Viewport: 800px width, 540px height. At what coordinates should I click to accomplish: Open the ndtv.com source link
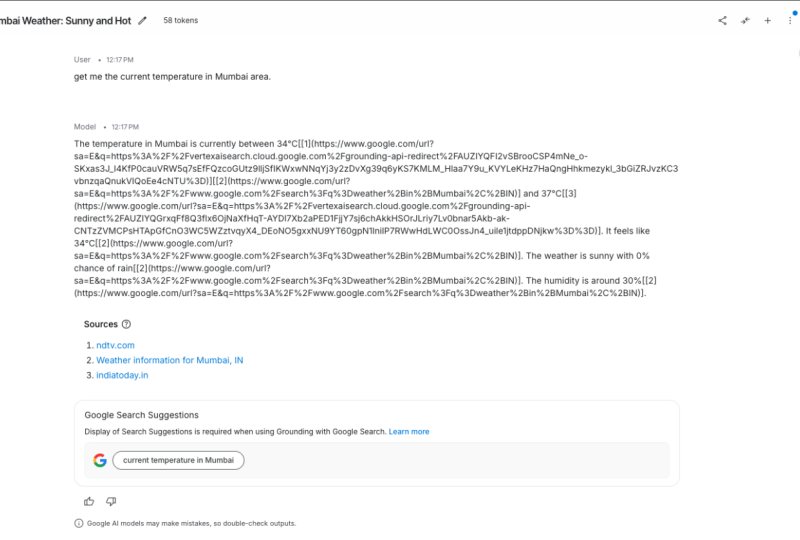(115, 346)
